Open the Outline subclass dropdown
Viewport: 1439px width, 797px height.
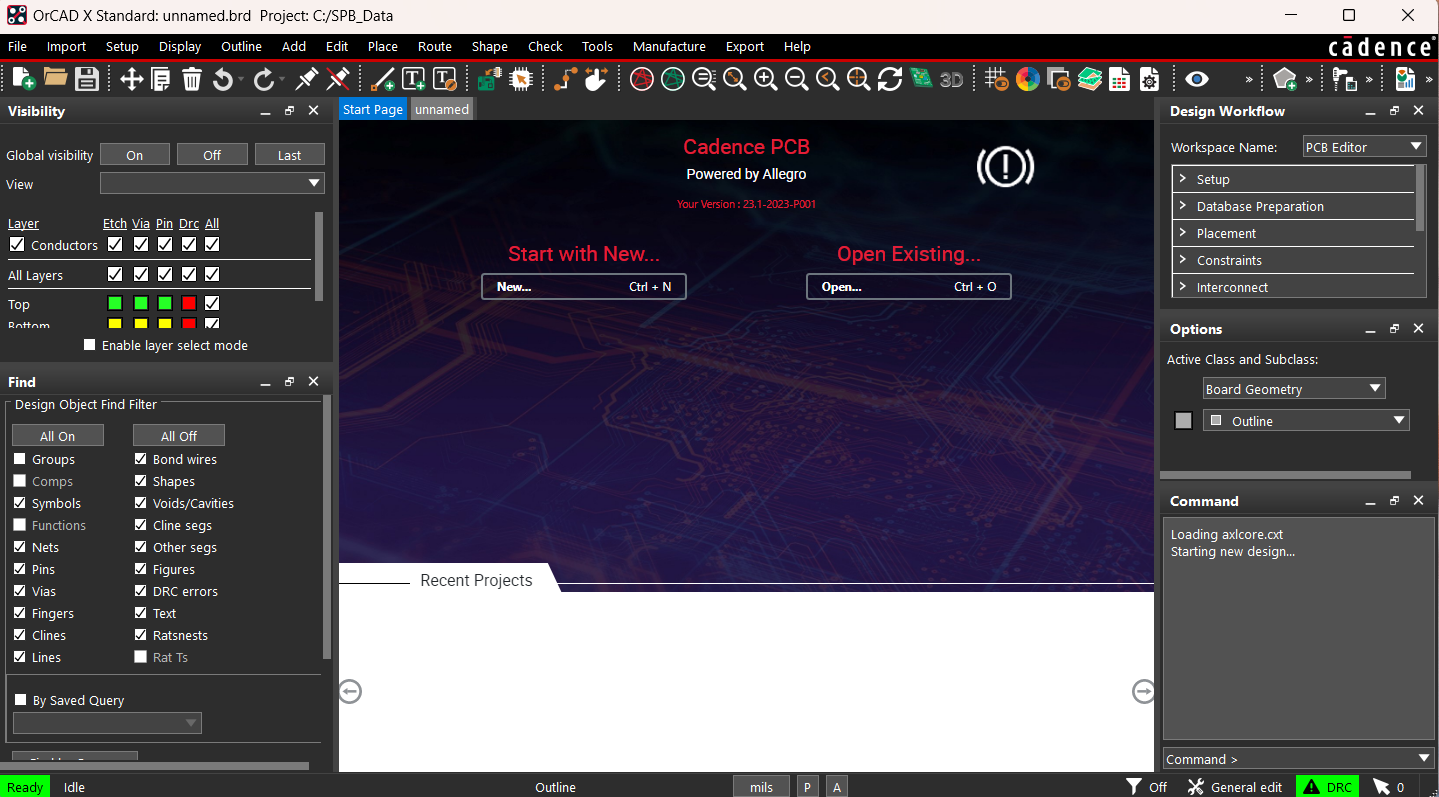point(1306,421)
